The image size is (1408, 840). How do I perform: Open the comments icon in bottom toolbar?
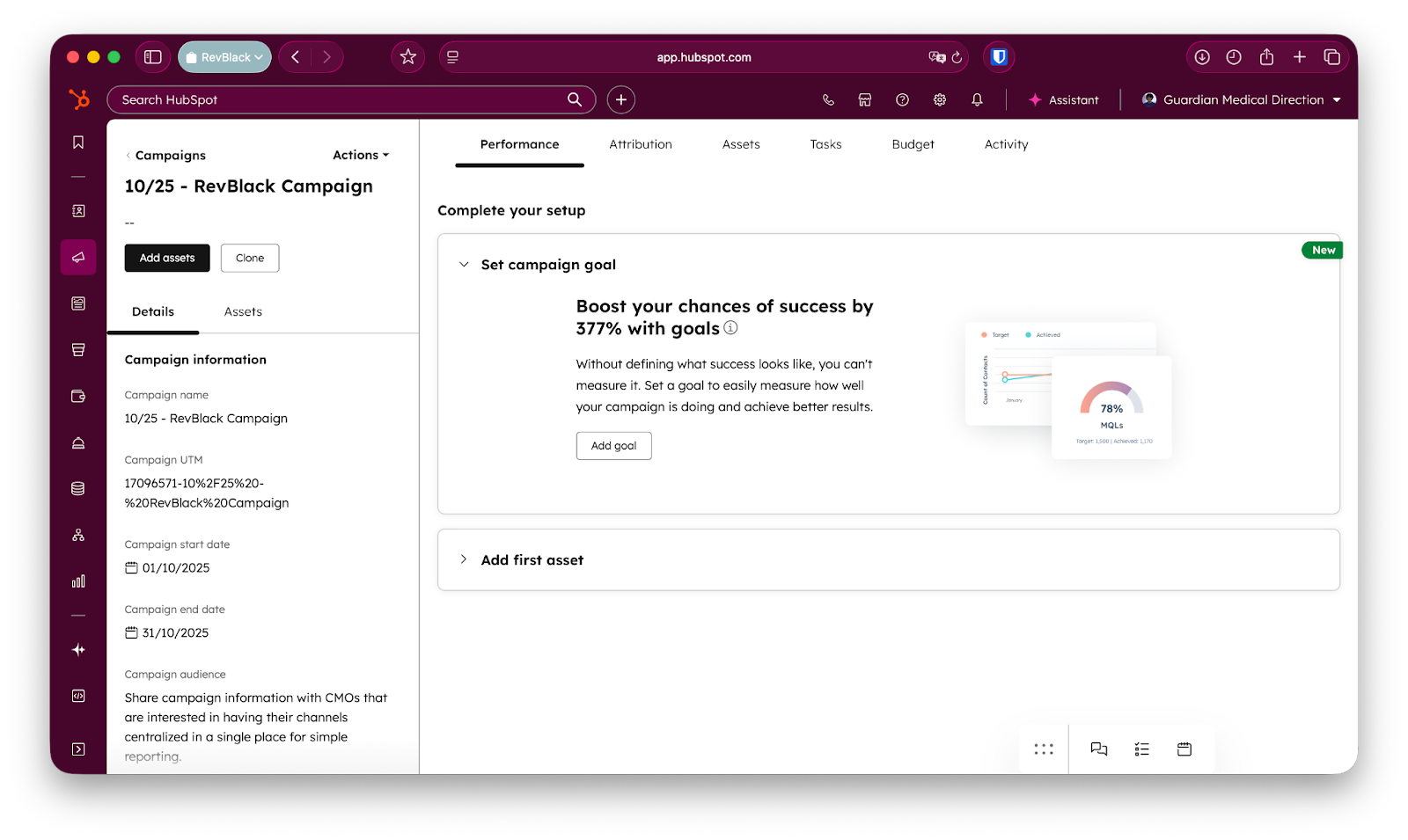(1099, 749)
